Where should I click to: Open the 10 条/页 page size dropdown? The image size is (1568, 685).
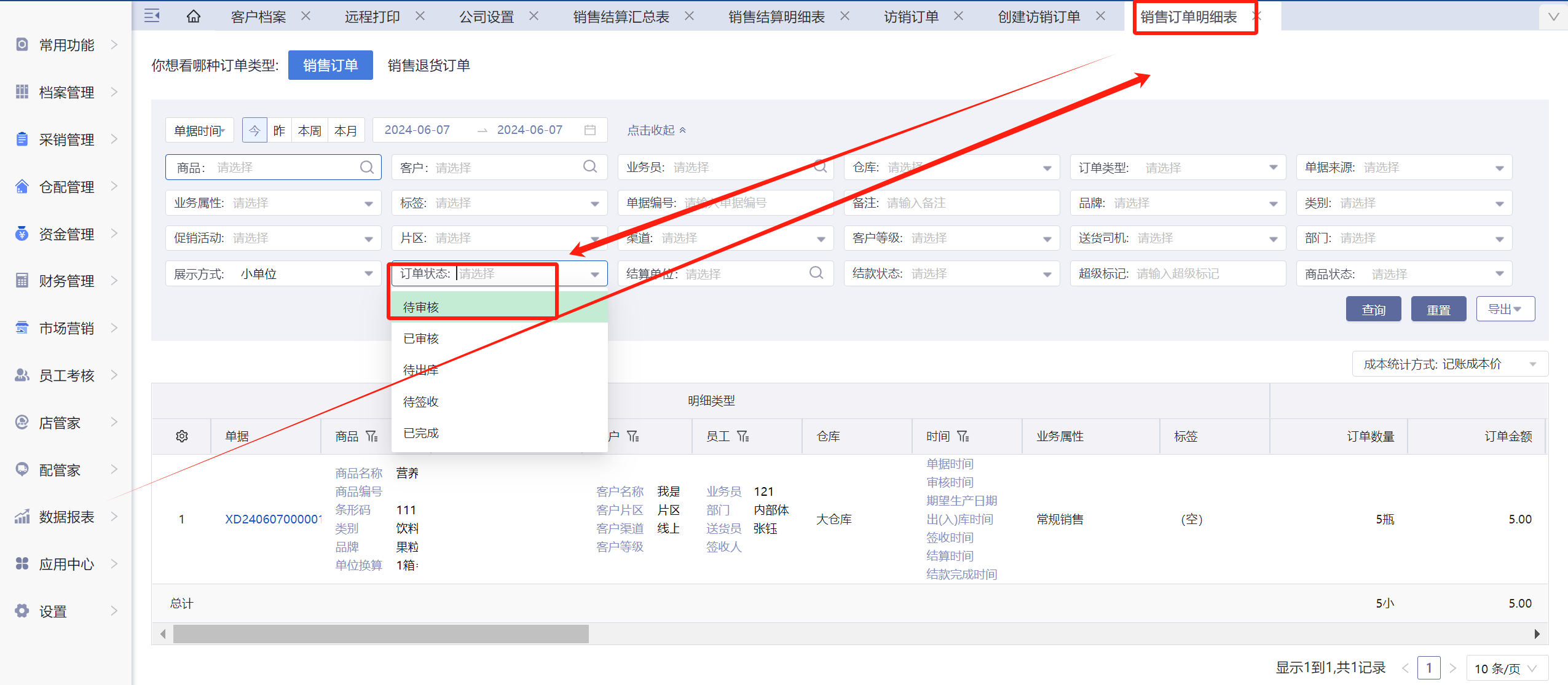tap(1507, 668)
